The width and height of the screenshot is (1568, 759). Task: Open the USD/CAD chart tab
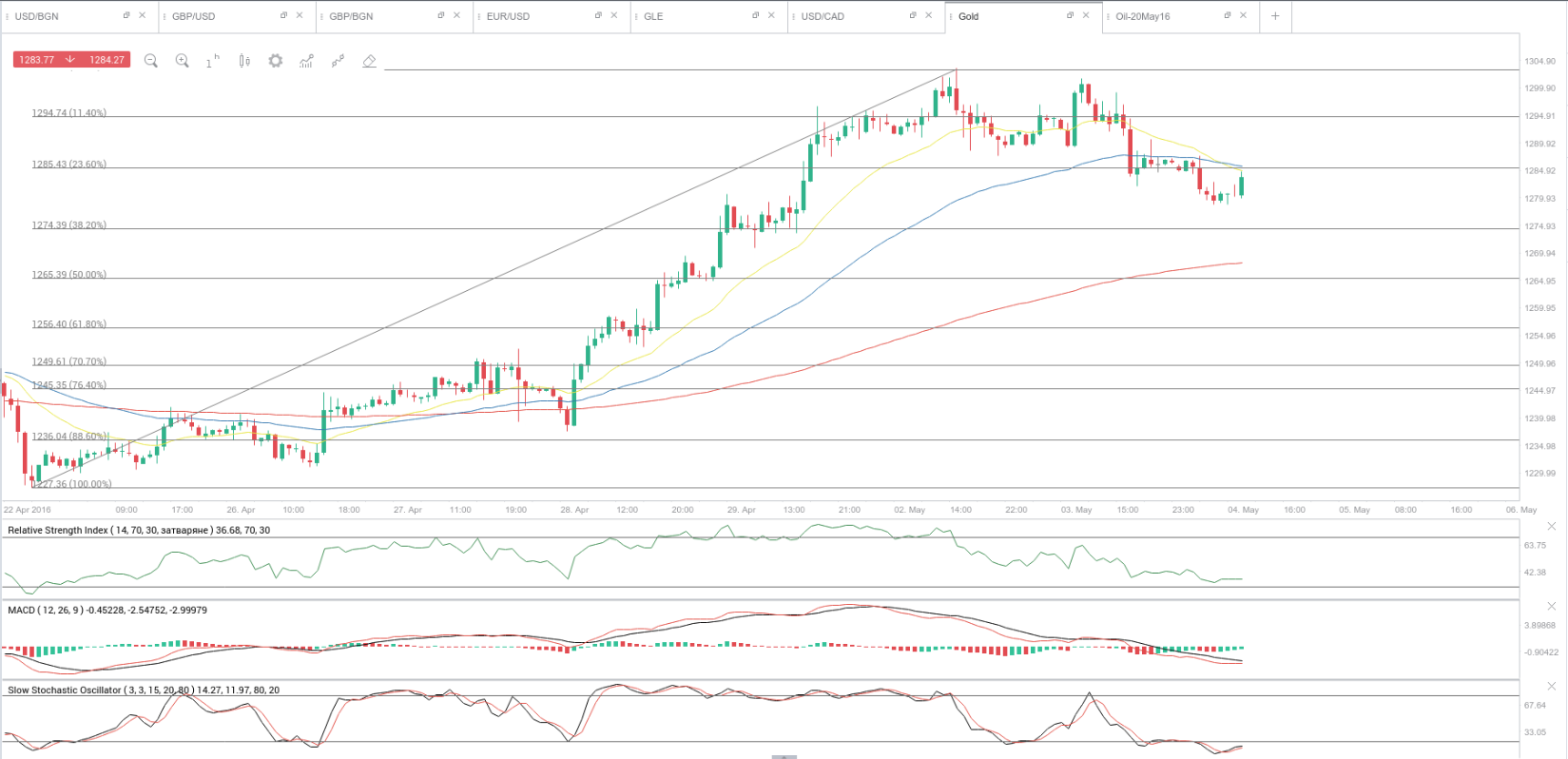[823, 16]
